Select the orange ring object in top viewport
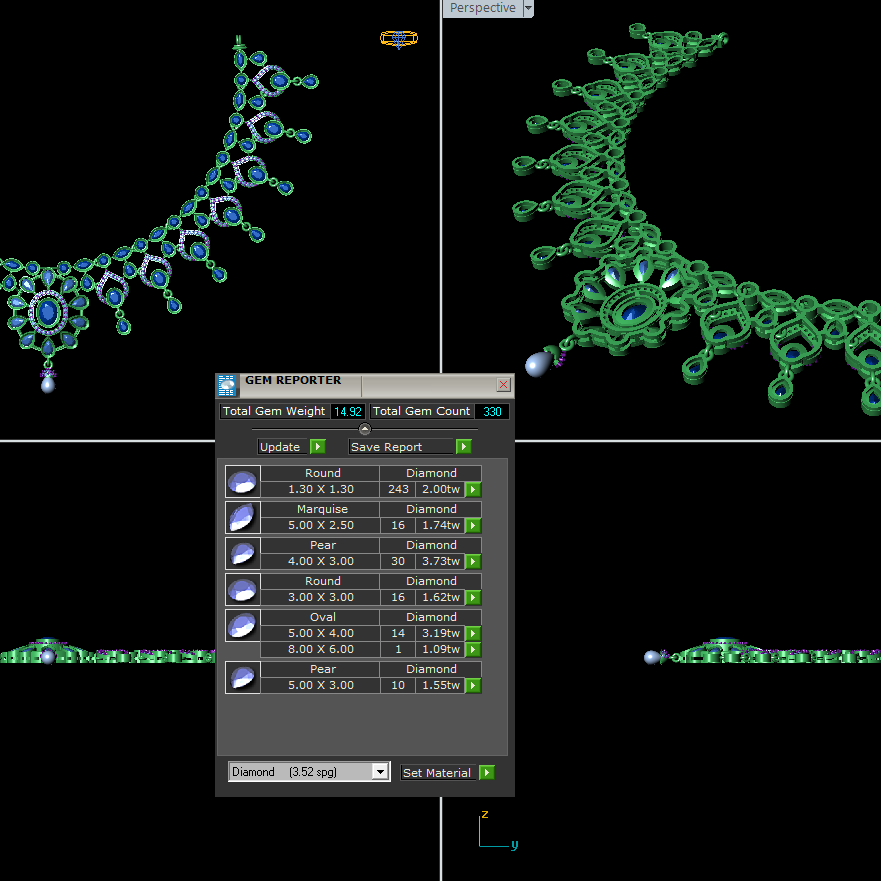Screen dimensions: 881x881 (398, 39)
